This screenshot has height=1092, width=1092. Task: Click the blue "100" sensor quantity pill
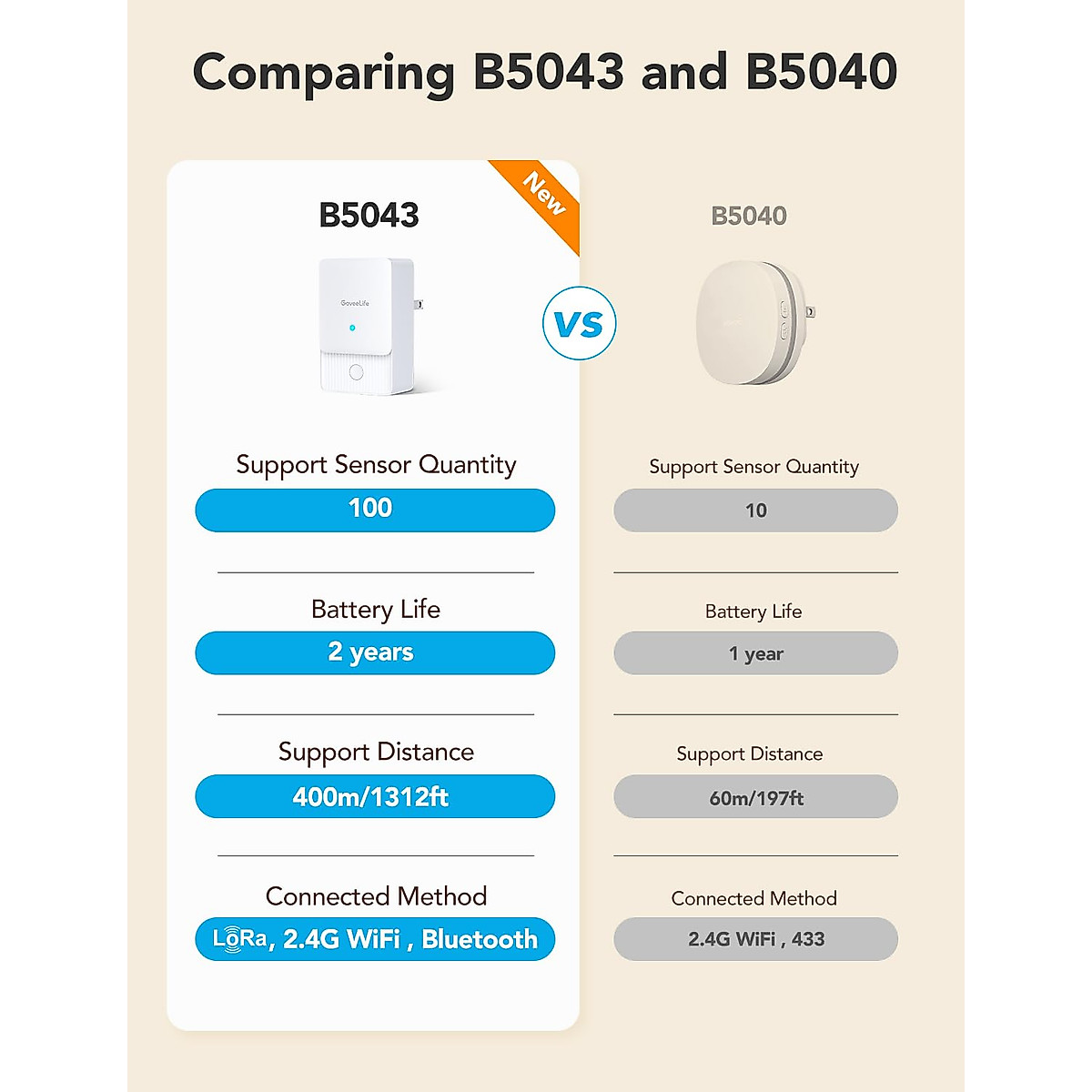coord(374,510)
